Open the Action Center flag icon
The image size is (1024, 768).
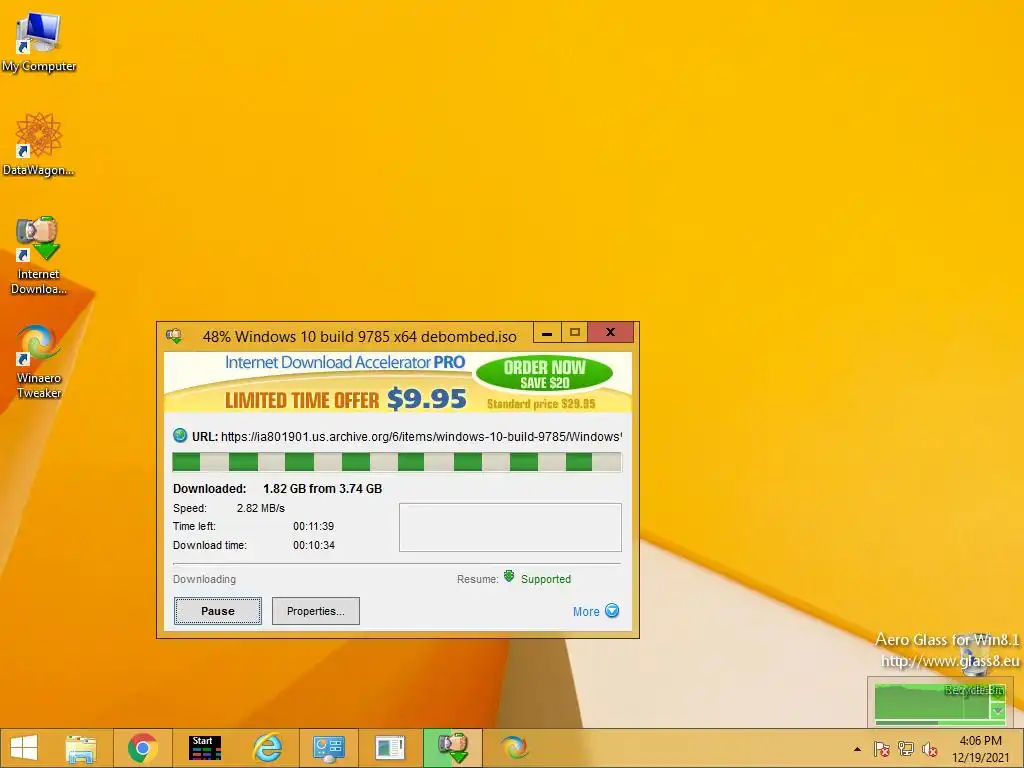coord(882,749)
